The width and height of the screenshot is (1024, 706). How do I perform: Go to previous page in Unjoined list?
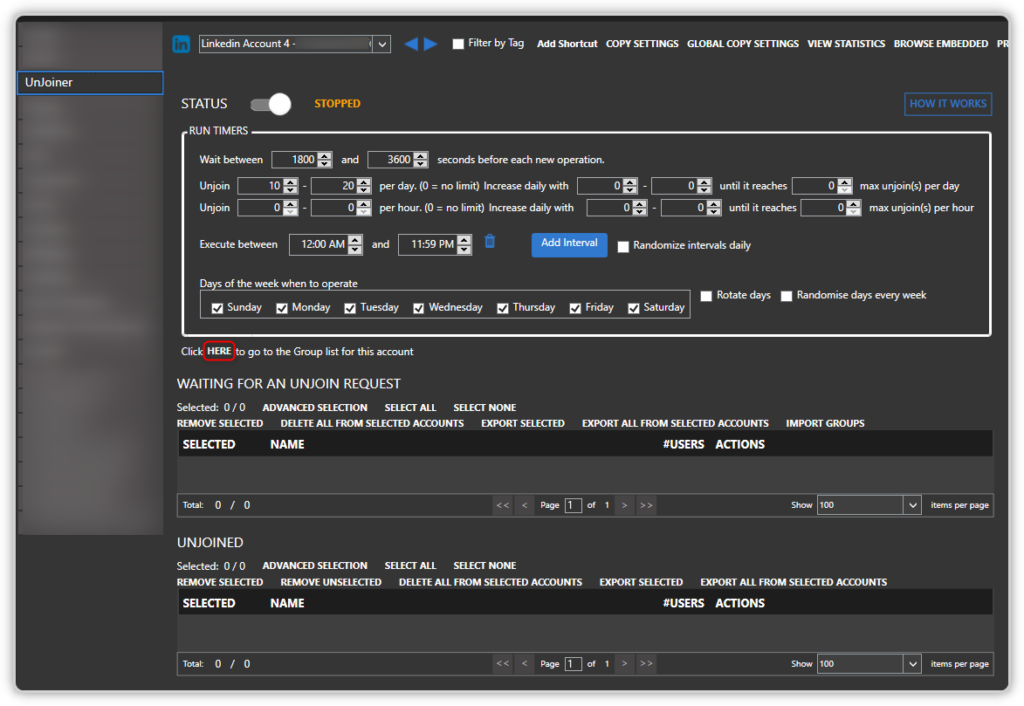[x=524, y=664]
